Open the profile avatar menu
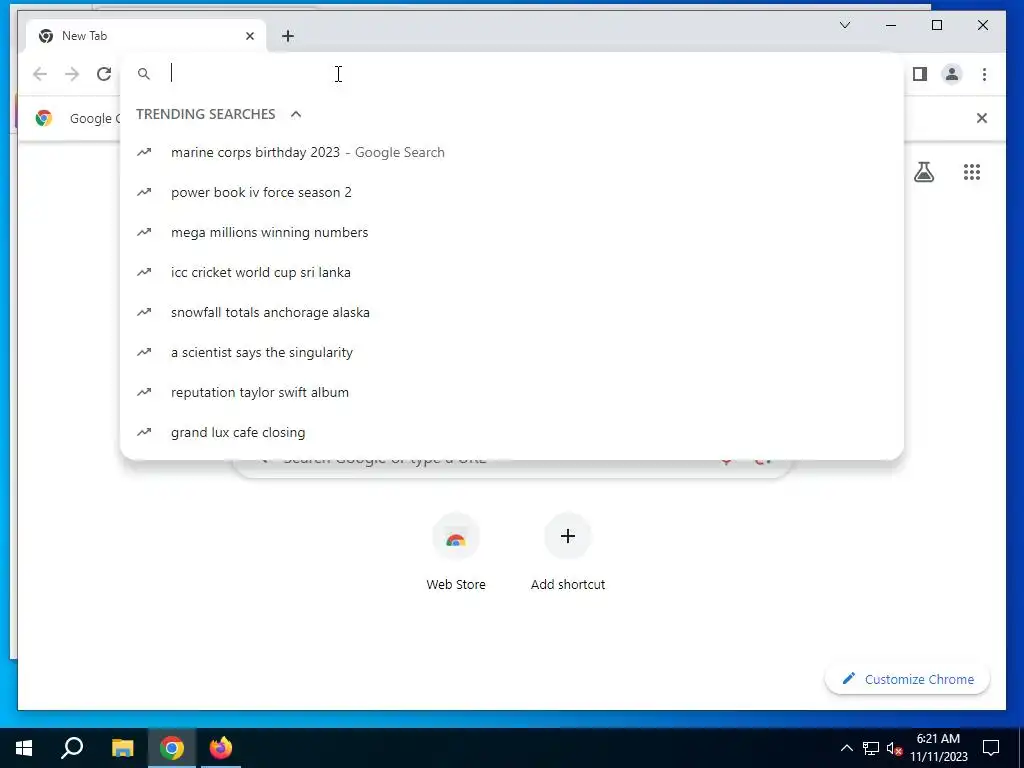This screenshot has width=1024, height=768. coord(952,74)
